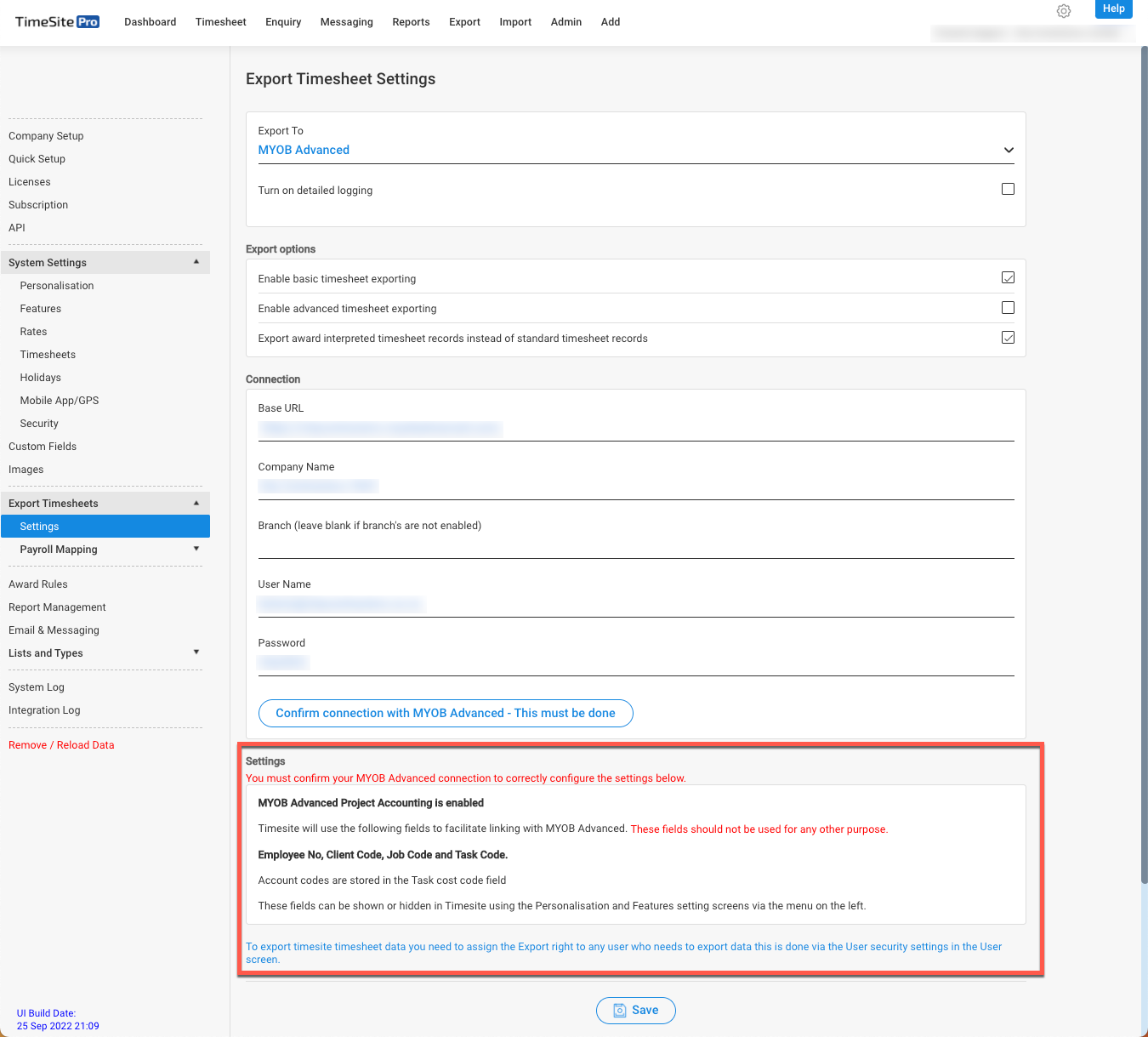Select Timesheets under System Settings

[48, 355]
